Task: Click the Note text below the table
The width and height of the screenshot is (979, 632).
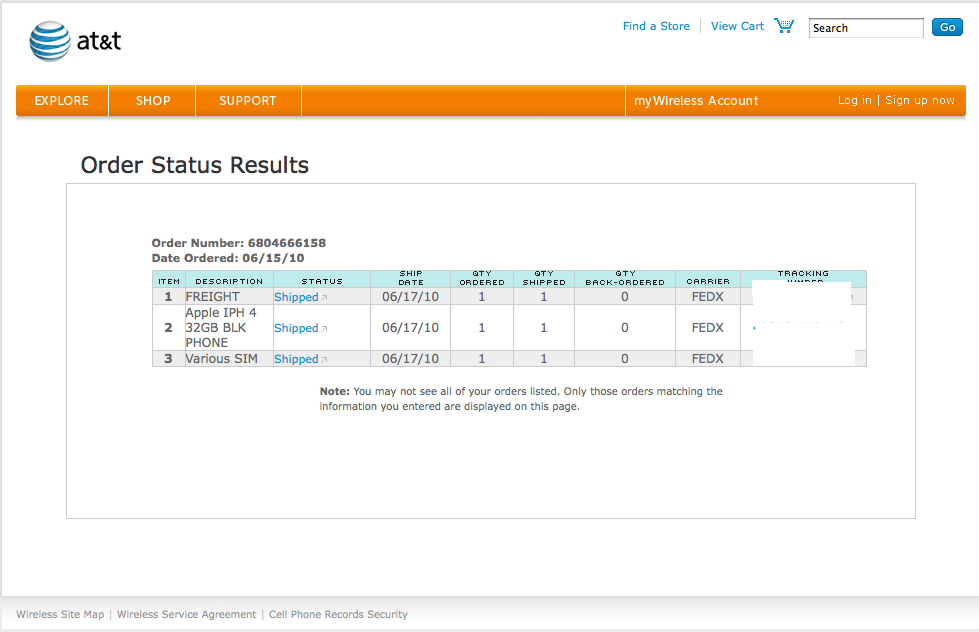Action: (521, 399)
